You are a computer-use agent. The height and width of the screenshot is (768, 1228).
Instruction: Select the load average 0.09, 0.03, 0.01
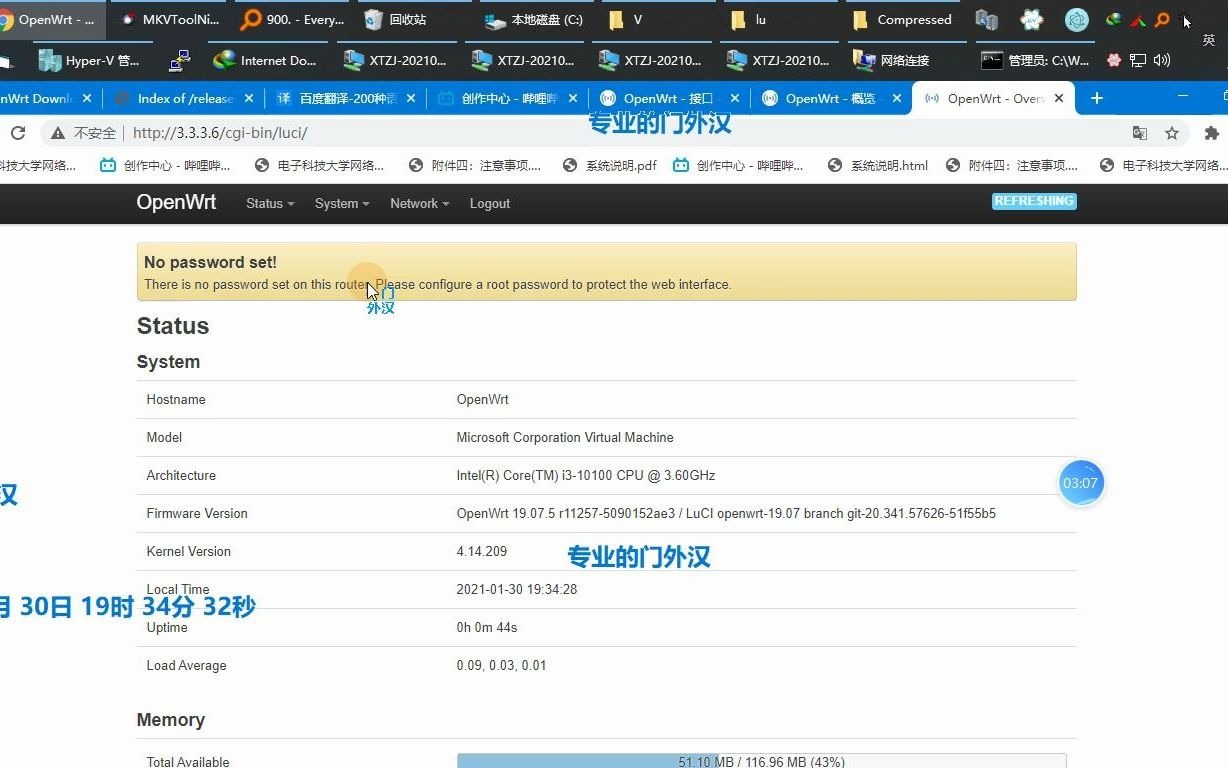pyautogui.click(x=502, y=665)
